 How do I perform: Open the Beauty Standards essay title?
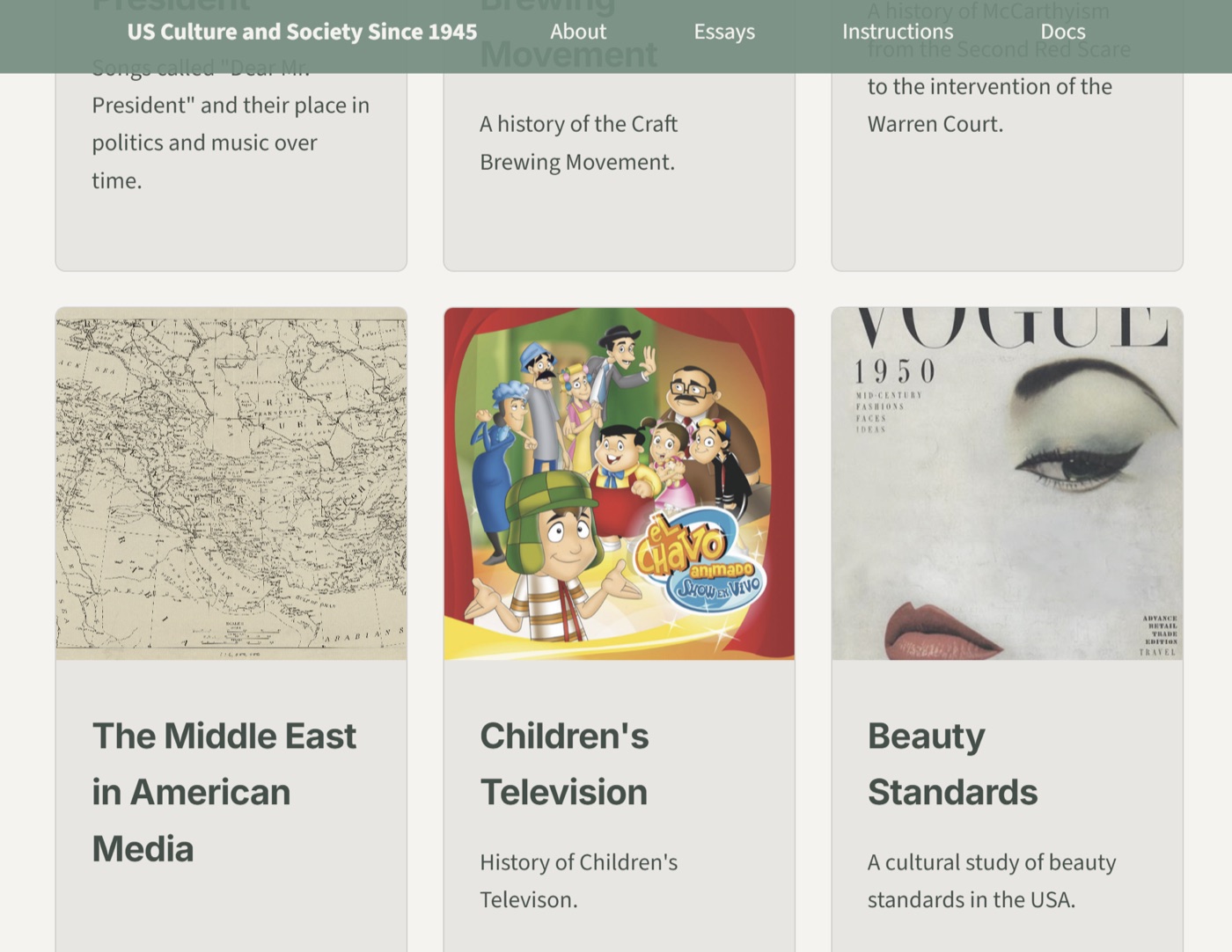point(952,764)
